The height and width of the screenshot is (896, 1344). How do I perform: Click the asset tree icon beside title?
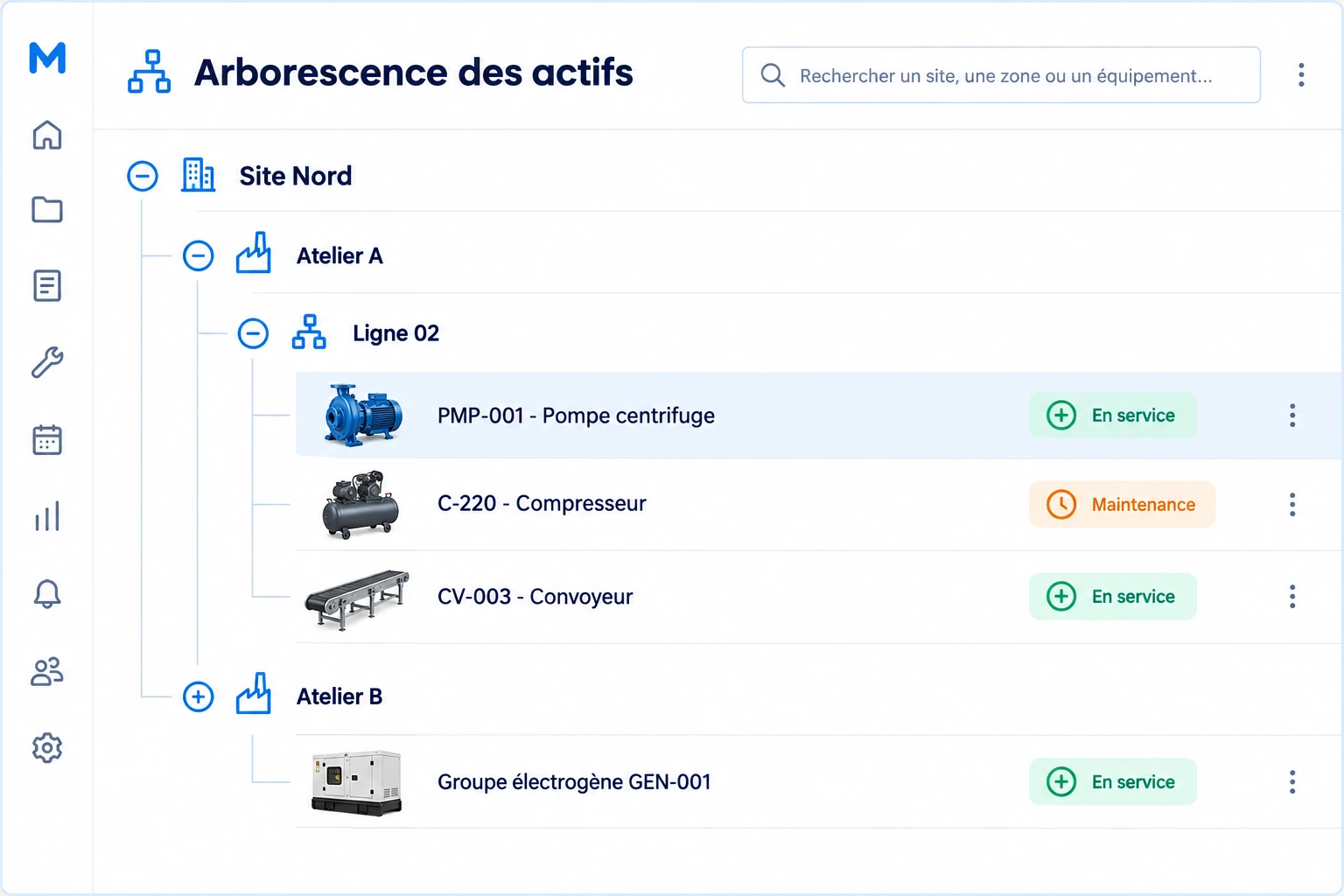[150, 72]
